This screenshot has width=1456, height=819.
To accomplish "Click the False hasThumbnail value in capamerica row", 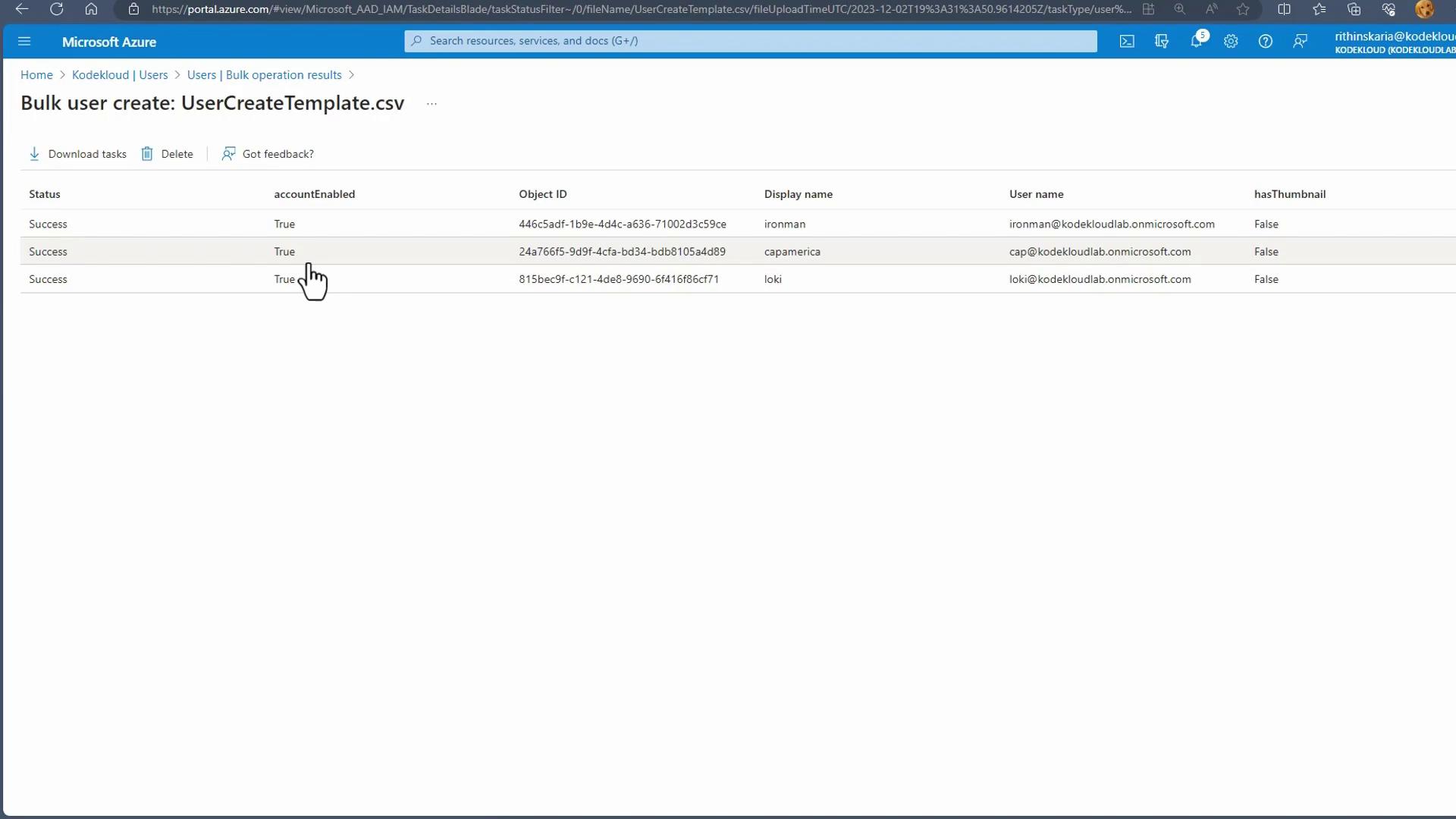I will pos(1266,252).
